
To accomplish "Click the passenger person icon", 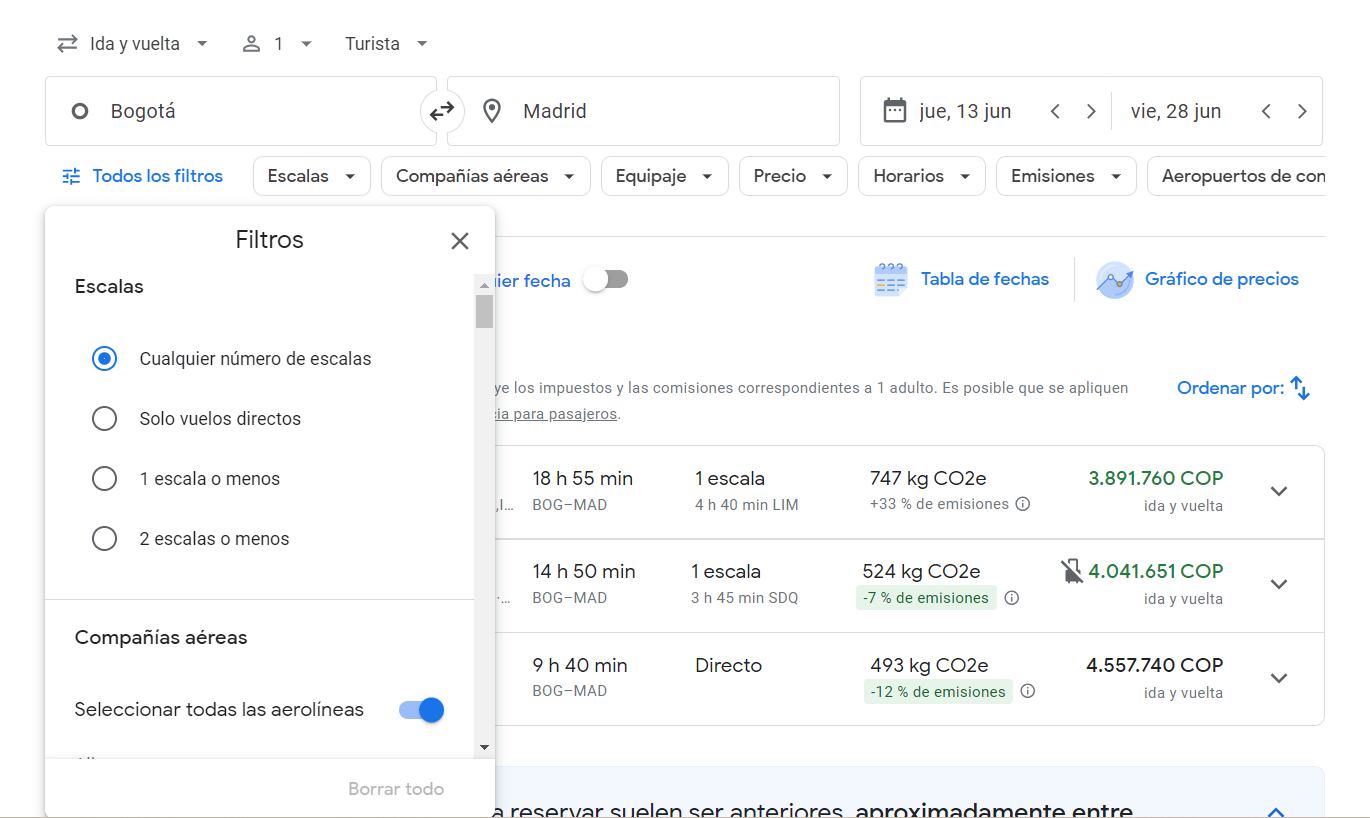I will click(251, 44).
